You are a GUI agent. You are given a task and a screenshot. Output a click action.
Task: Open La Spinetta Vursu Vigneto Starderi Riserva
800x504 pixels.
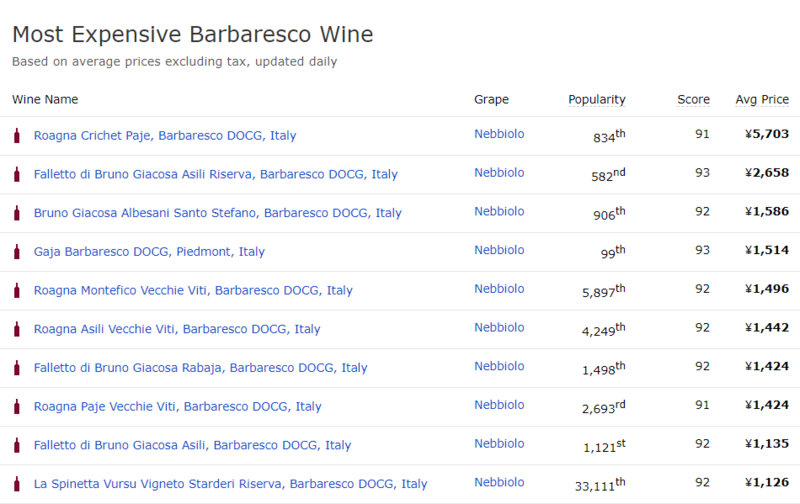[230, 484]
